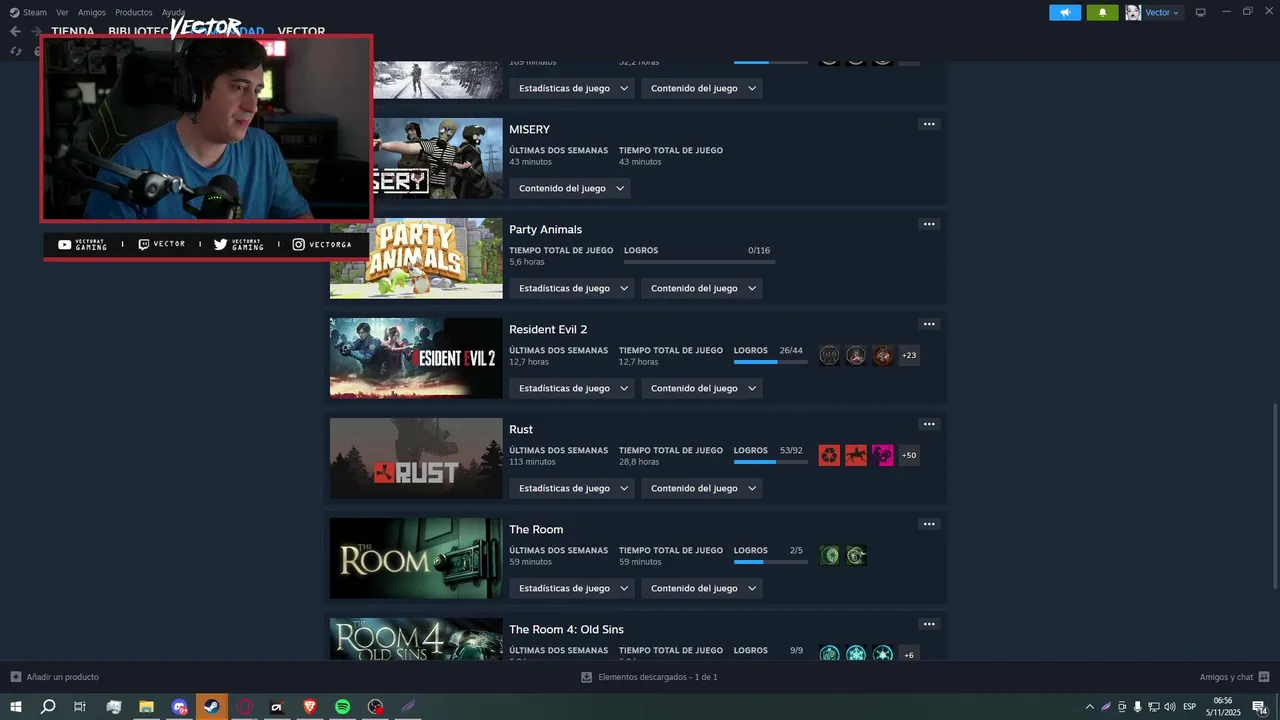Open the Windows Start menu
The image size is (1280, 720).
tap(15, 707)
